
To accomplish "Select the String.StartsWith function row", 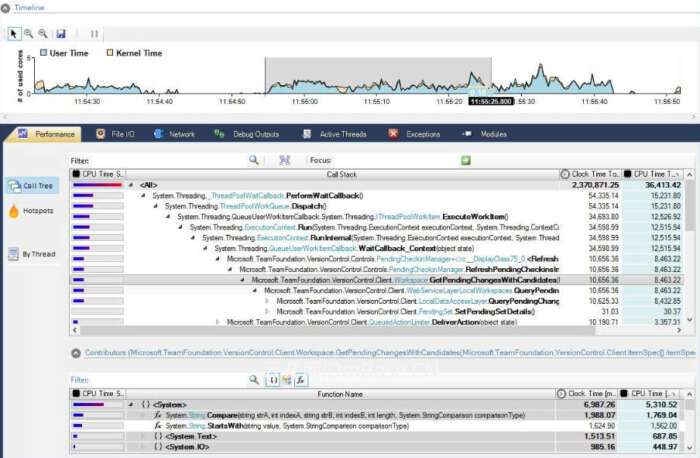I will click(x=377, y=426).
